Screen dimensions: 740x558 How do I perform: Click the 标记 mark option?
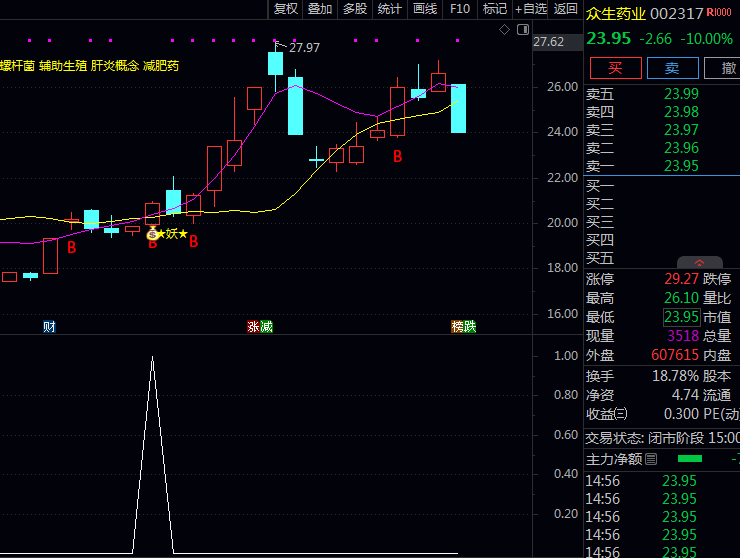point(495,8)
